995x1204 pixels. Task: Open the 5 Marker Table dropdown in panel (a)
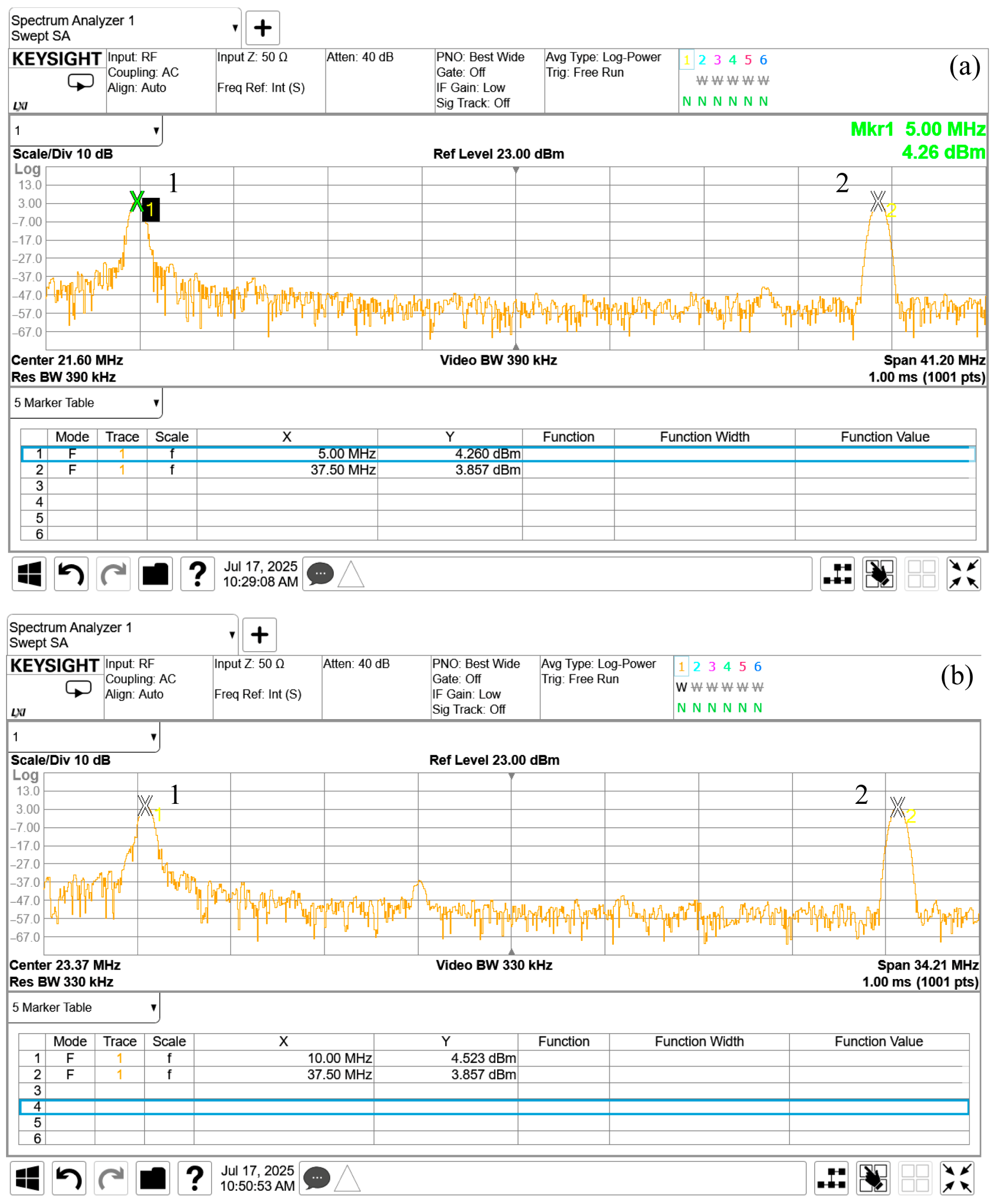coord(86,403)
